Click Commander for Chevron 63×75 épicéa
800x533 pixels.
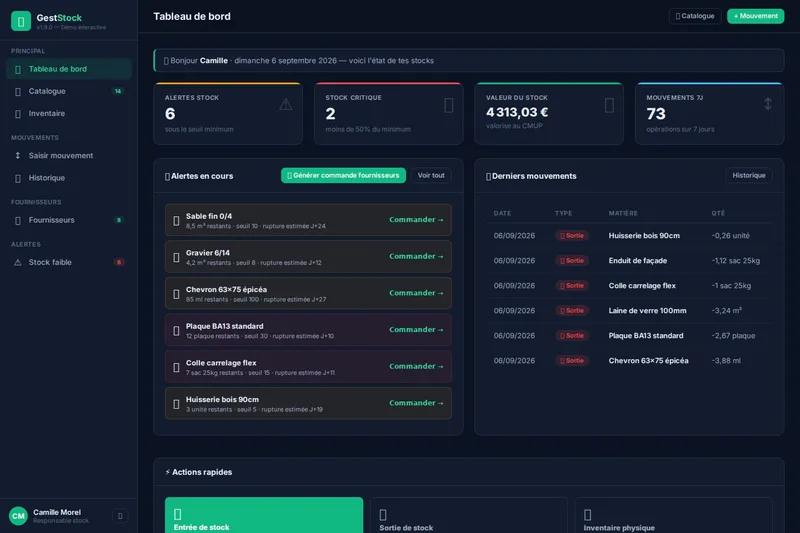click(x=416, y=293)
